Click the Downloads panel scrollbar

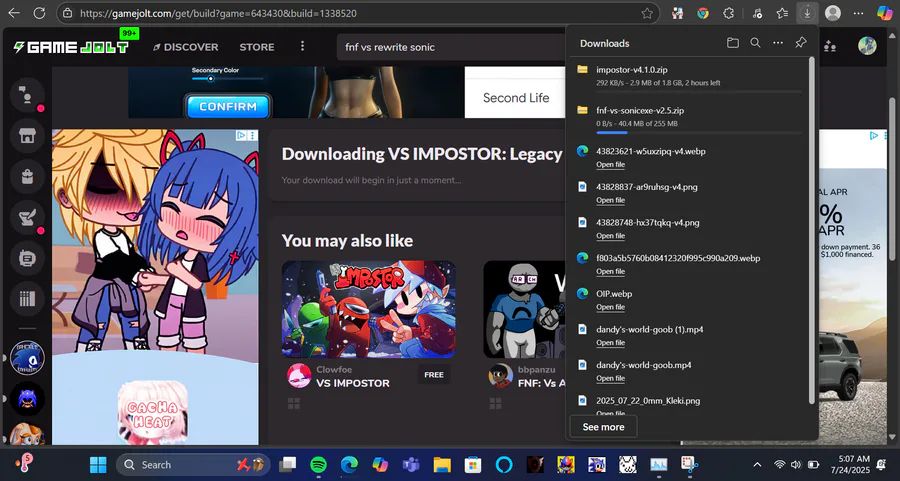[x=812, y=230]
